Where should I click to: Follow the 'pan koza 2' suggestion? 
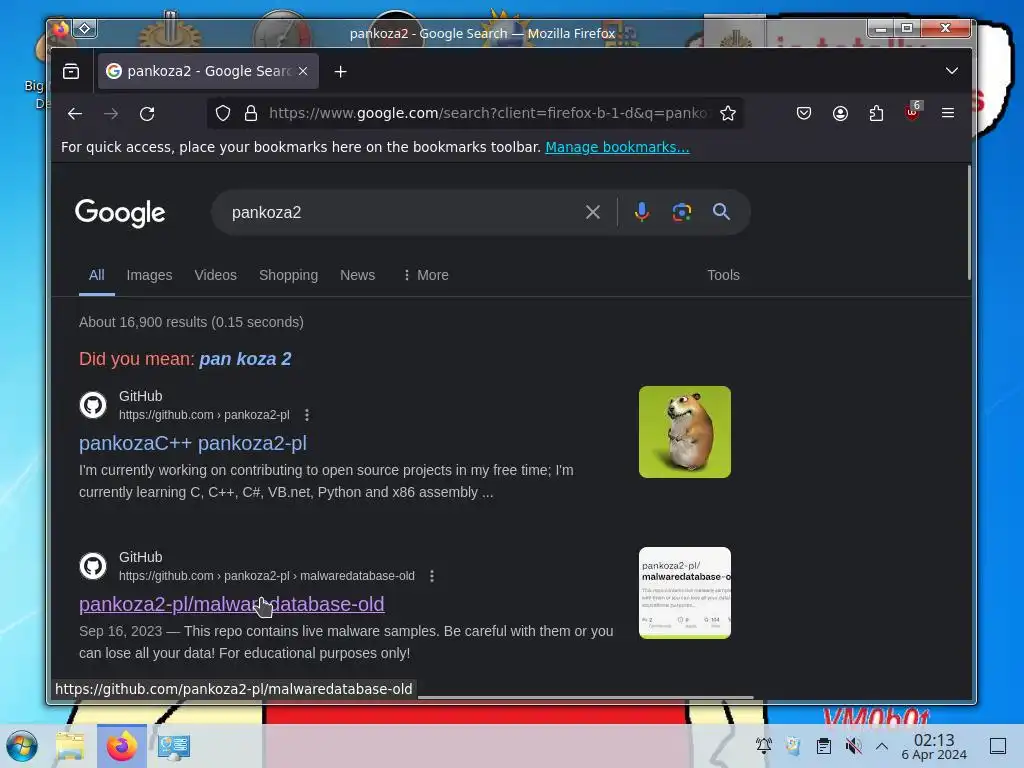click(245, 359)
